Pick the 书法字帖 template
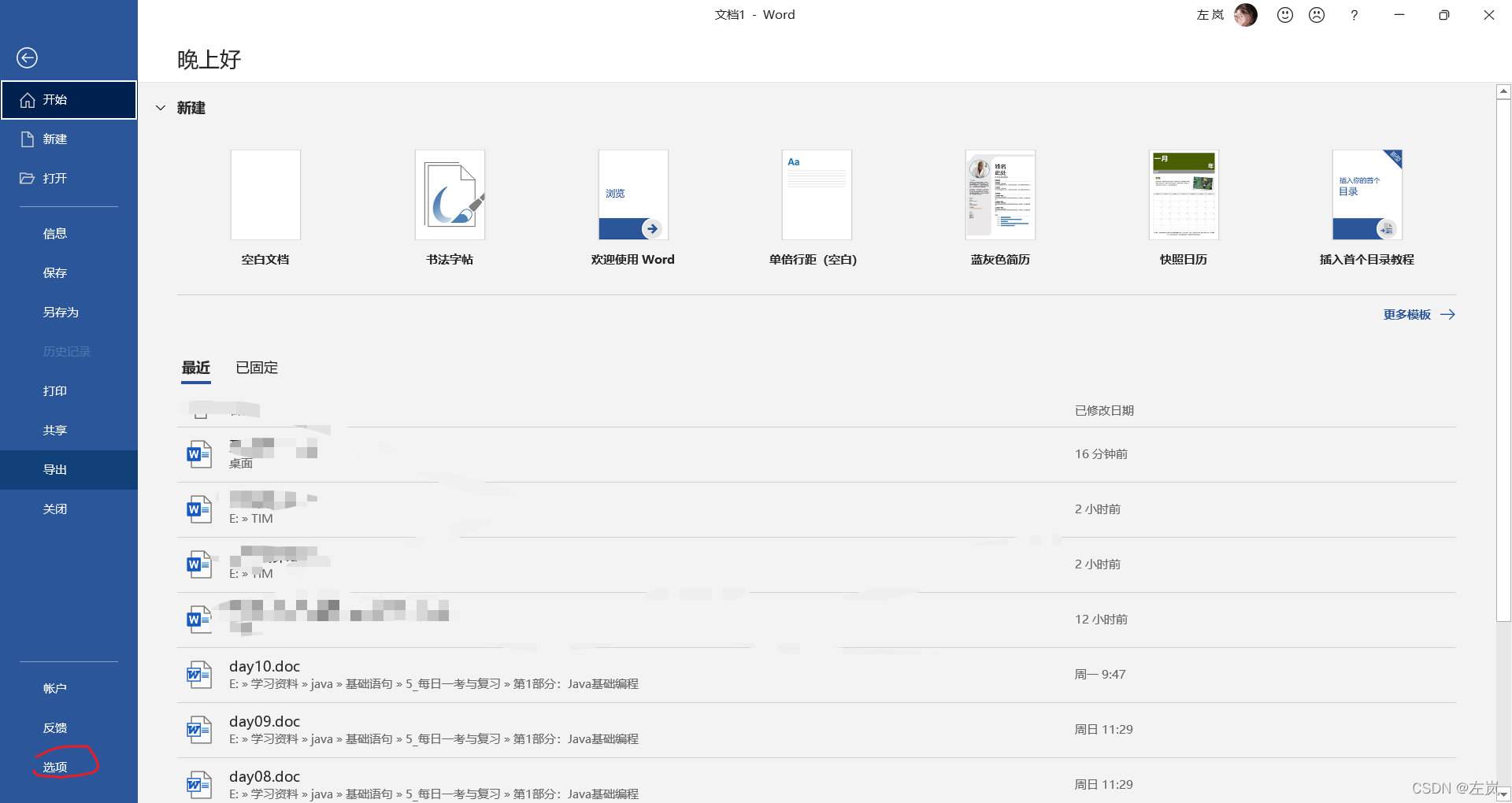Image resolution: width=1512 pixels, height=803 pixels. 450,194
